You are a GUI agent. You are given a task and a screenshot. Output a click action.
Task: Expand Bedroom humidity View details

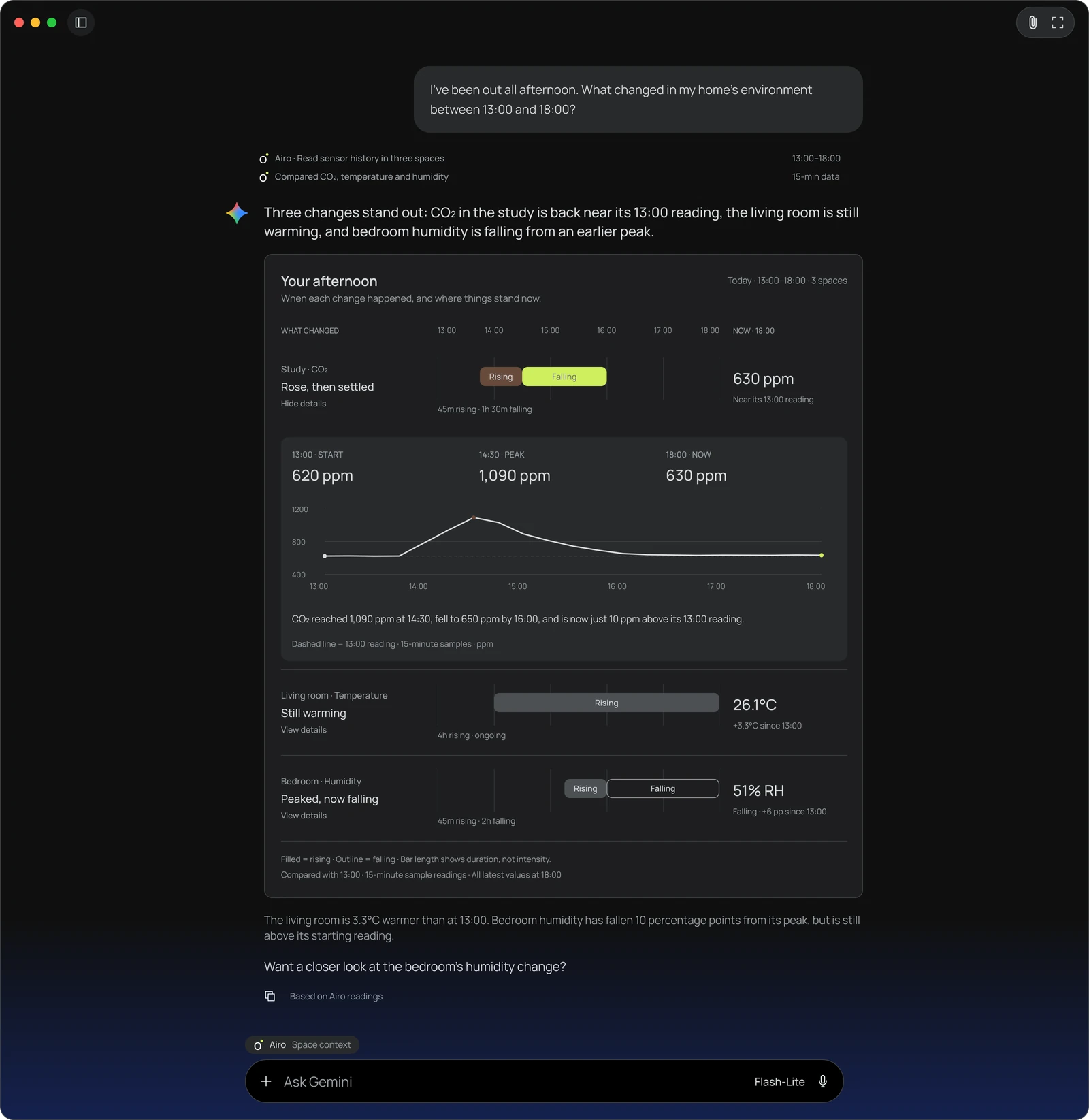(x=304, y=816)
